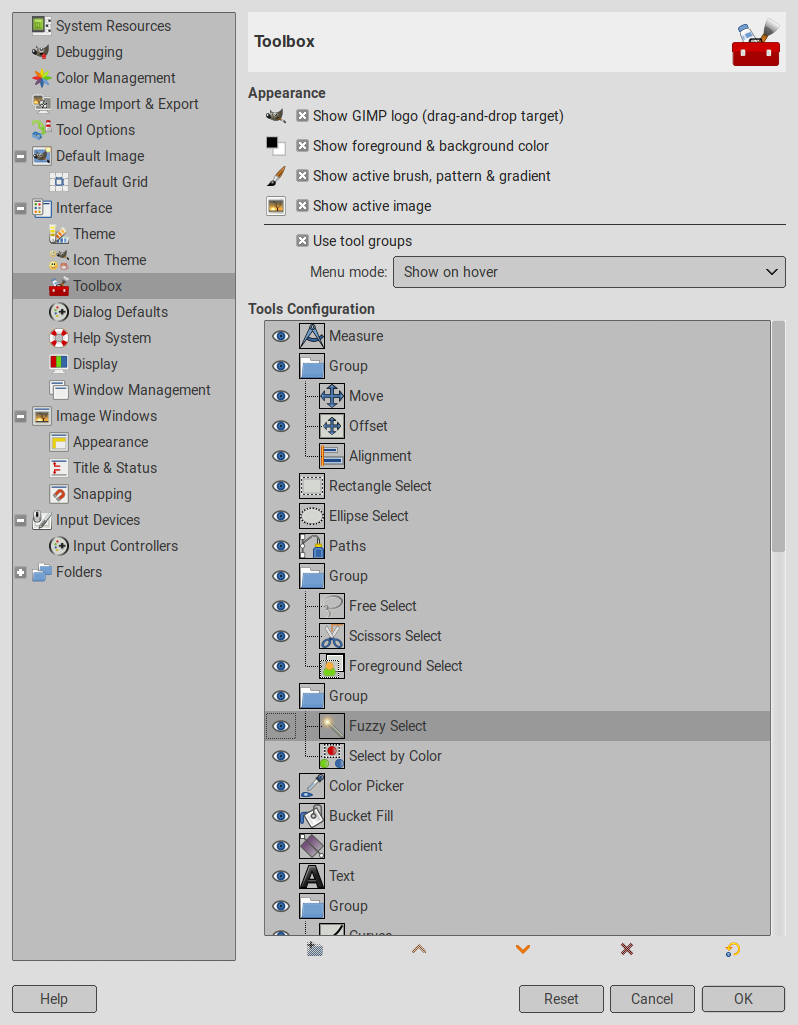This screenshot has height=1025, width=798.
Task: Select Input Controllers in sidebar
Action: click(125, 546)
